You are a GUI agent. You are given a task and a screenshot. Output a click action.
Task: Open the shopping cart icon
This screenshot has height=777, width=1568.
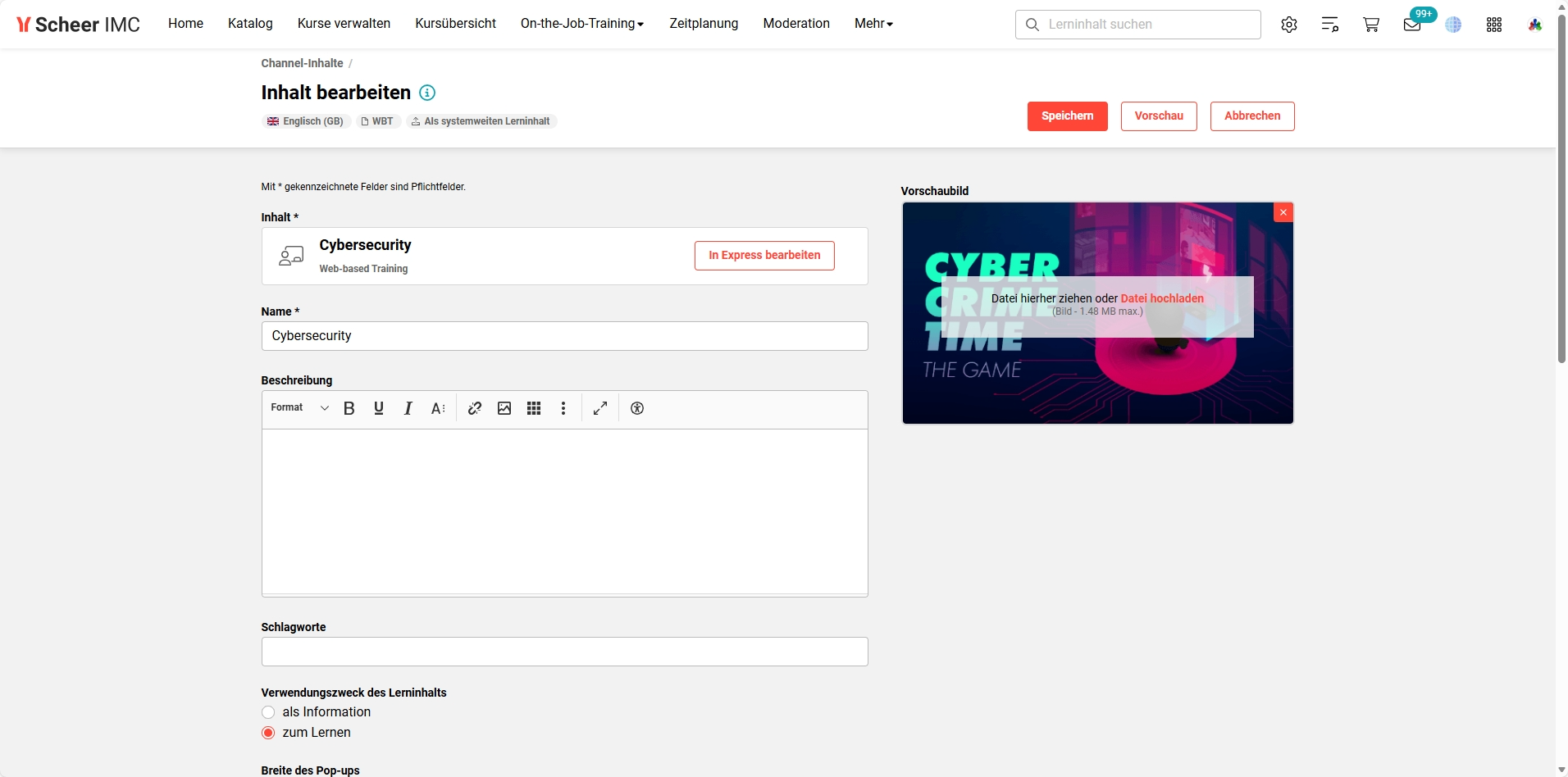pyautogui.click(x=1371, y=25)
